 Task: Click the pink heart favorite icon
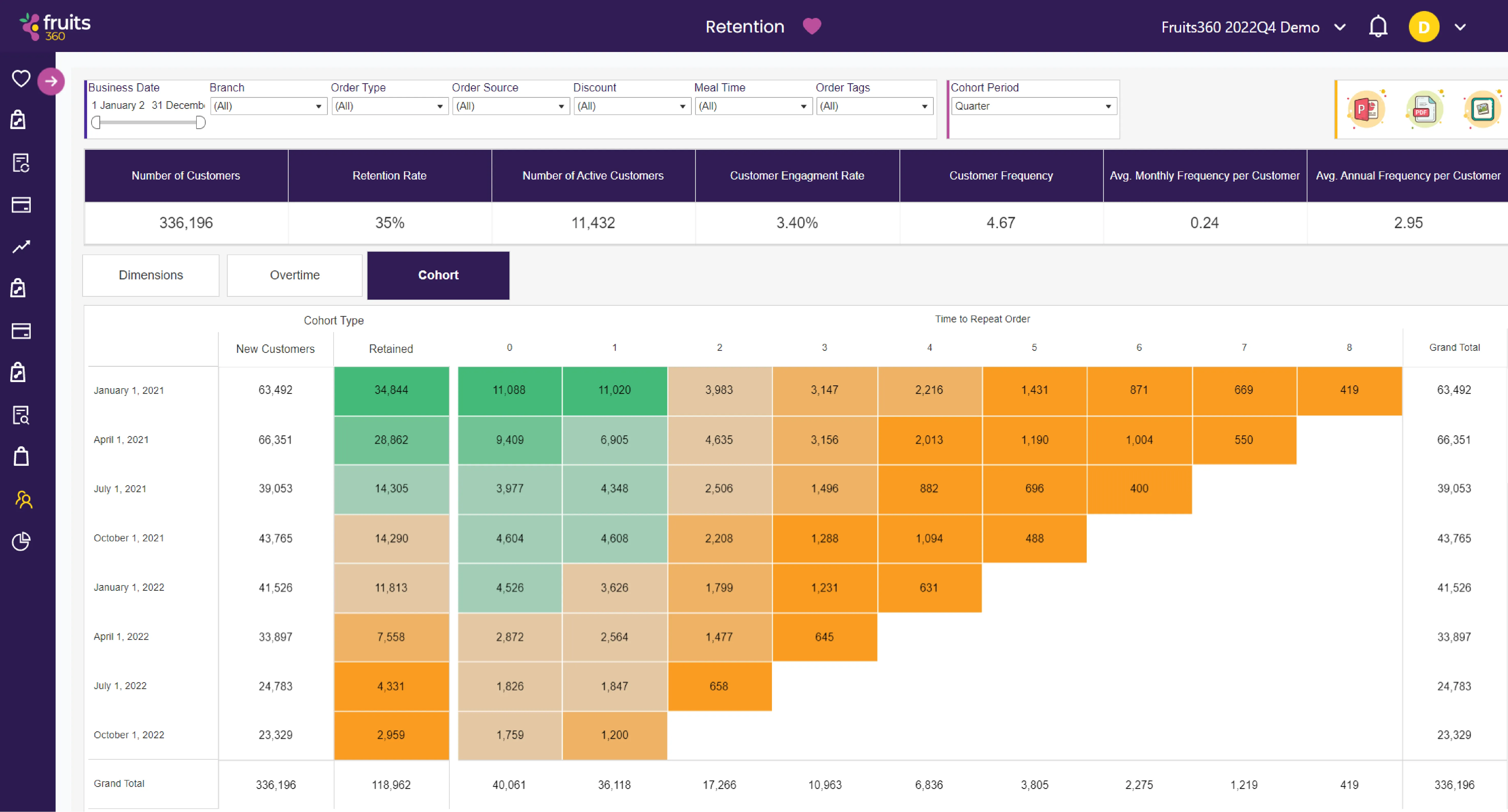pyautogui.click(x=811, y=26)
